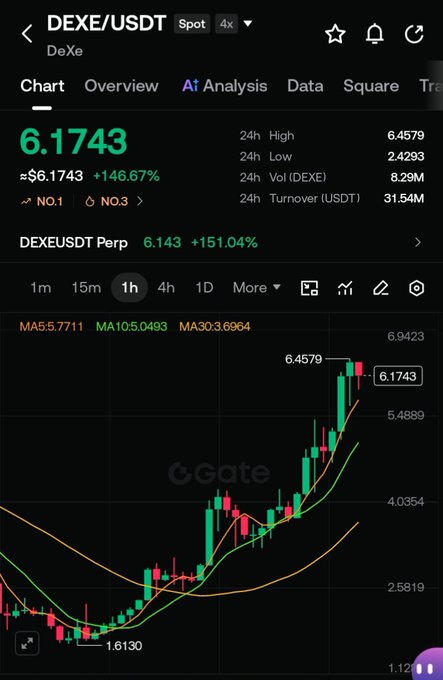Tap the current price tag on axis
The width and height of the screenshot is (443, 680).
click(x=397, y=376)
